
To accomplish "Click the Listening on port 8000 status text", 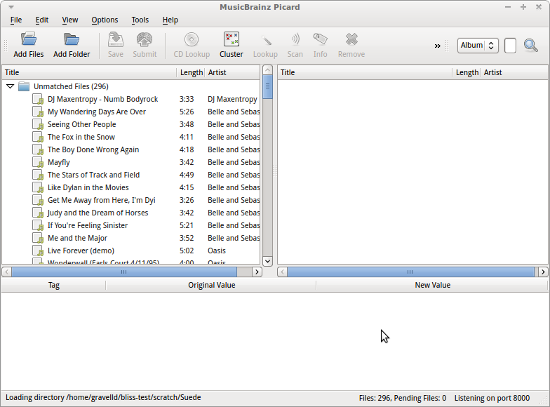I will [492, 398].
